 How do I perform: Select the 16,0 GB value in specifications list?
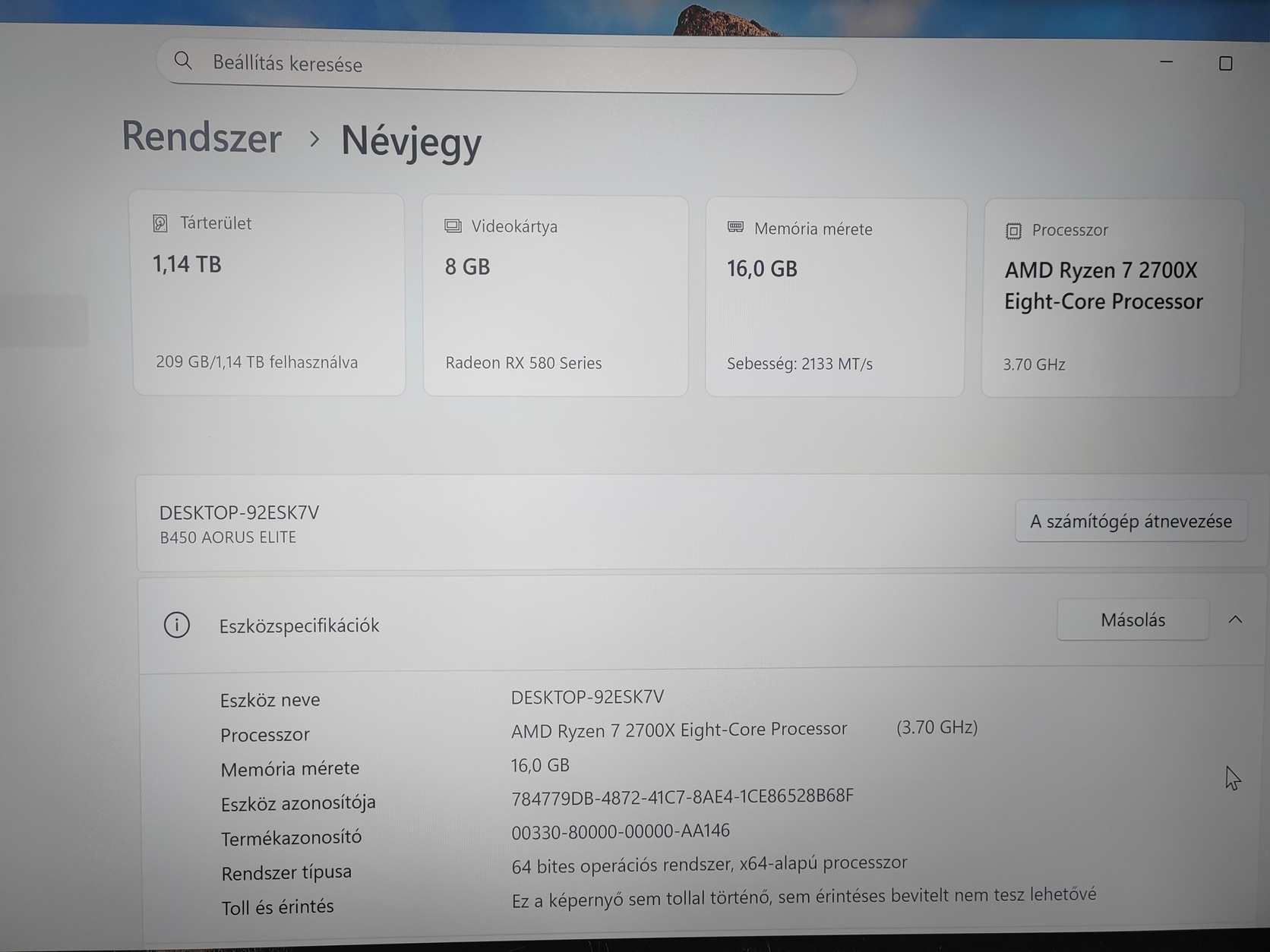540,765
